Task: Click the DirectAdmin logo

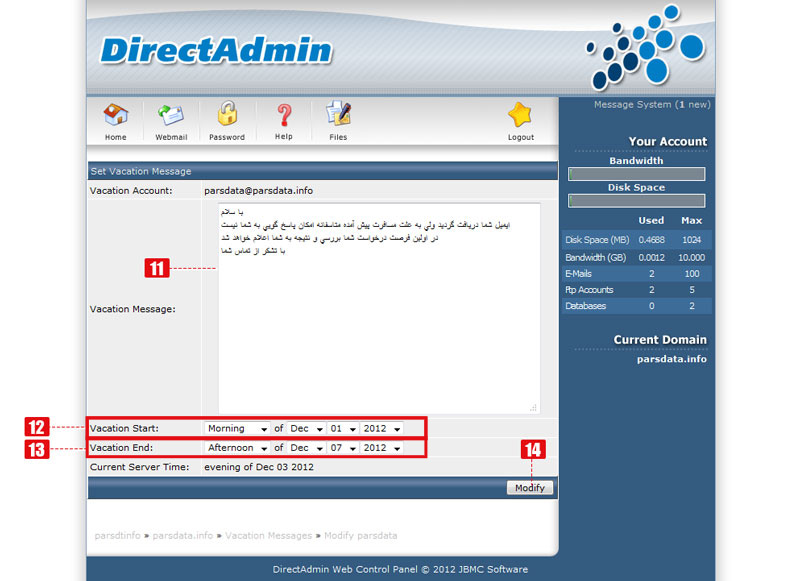Action: pos(216,50)
